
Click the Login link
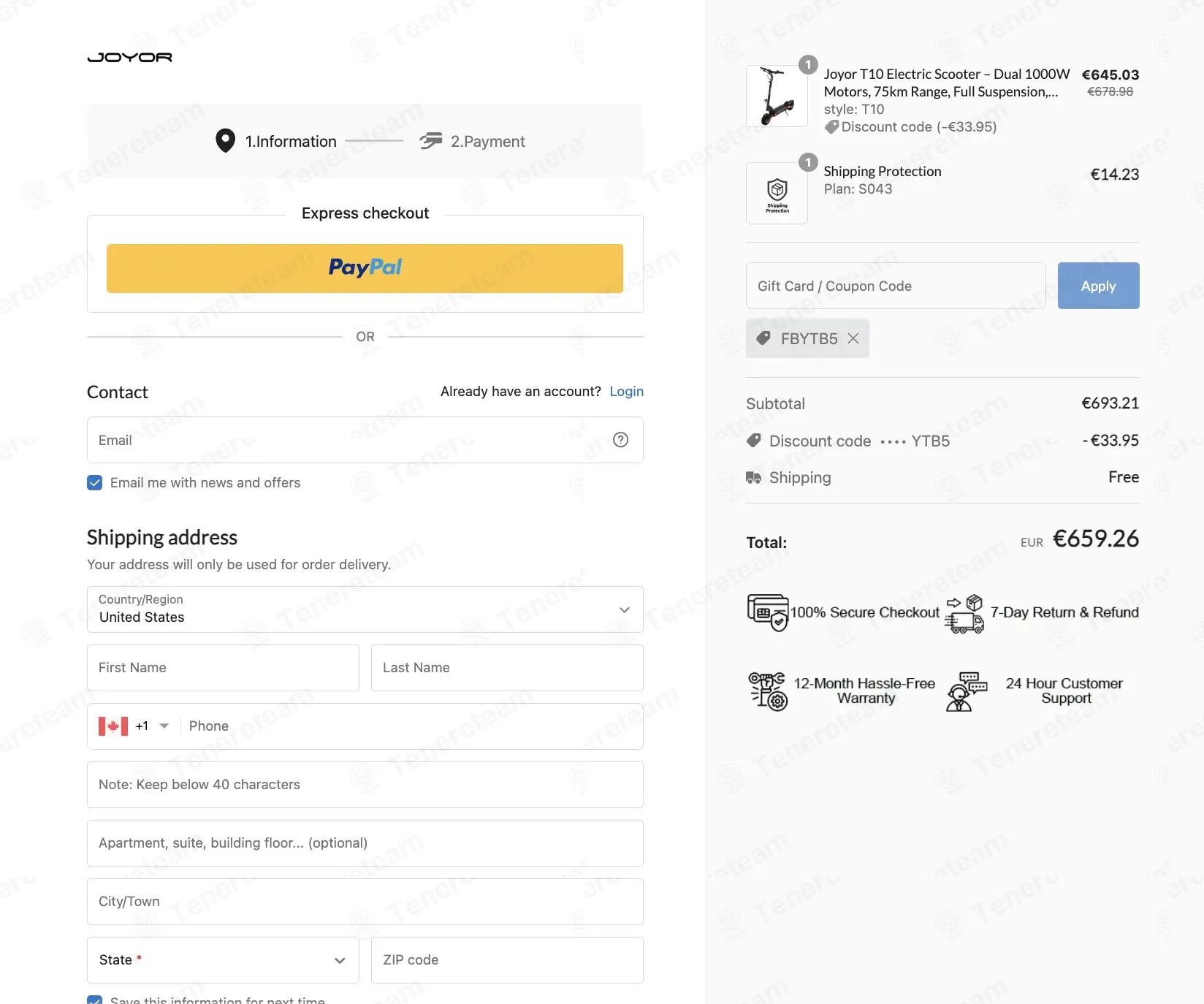(x=627, y=392)
